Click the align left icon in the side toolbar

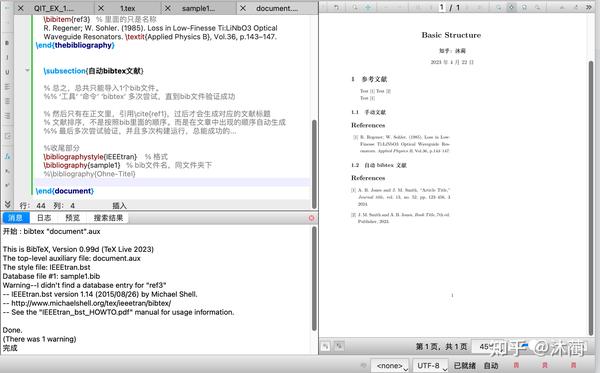click(x=7, y=87)
